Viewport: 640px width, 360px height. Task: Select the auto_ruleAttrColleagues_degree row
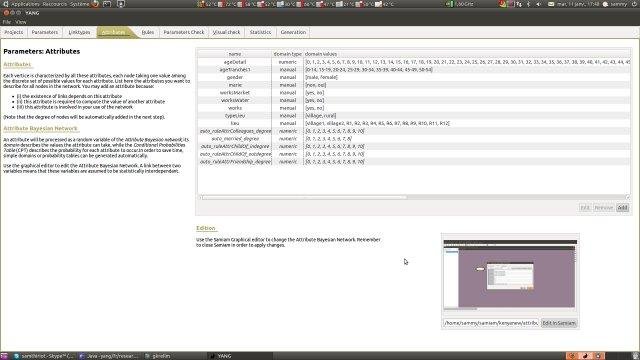tap(414, 131)
